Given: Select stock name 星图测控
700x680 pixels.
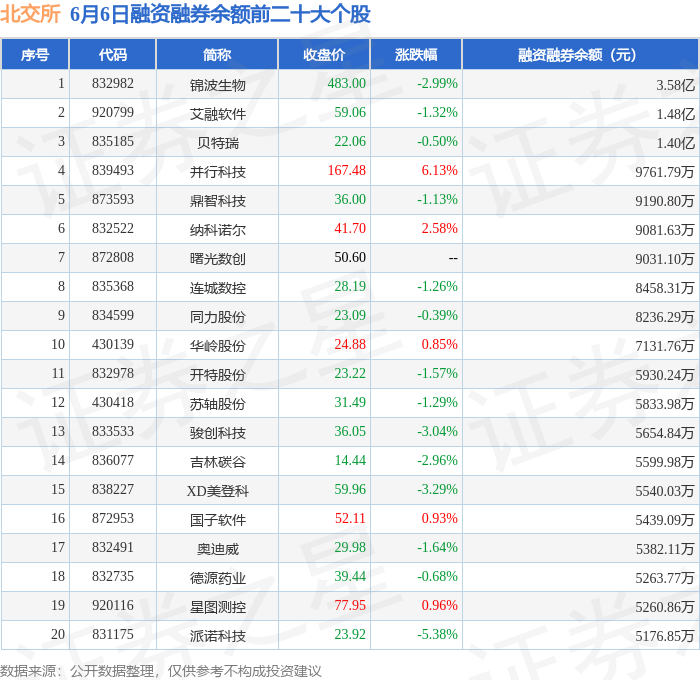Looking at the screenshot, I should point(217,607).
